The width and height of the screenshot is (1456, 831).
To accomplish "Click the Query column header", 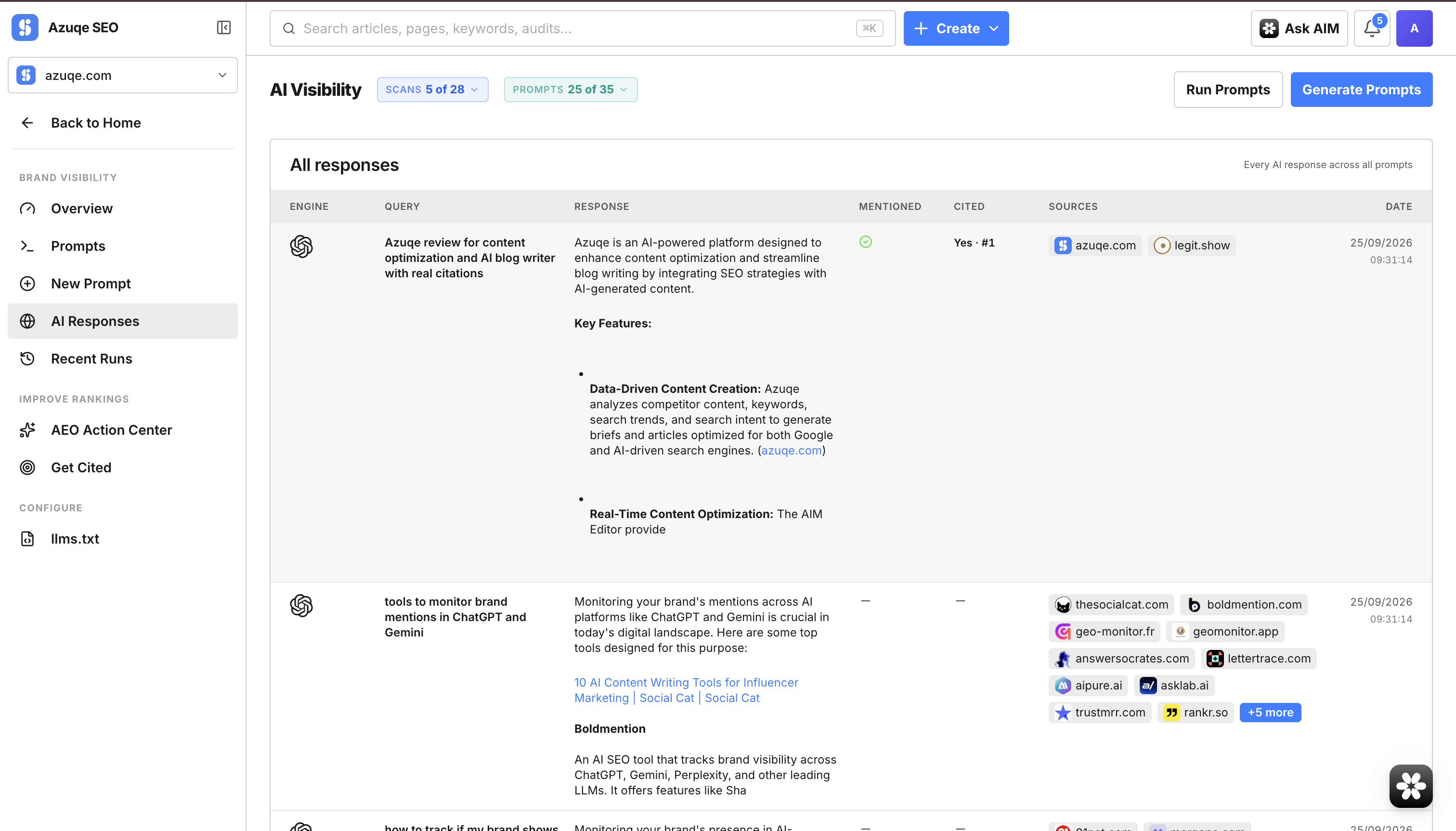I will 402,207.
